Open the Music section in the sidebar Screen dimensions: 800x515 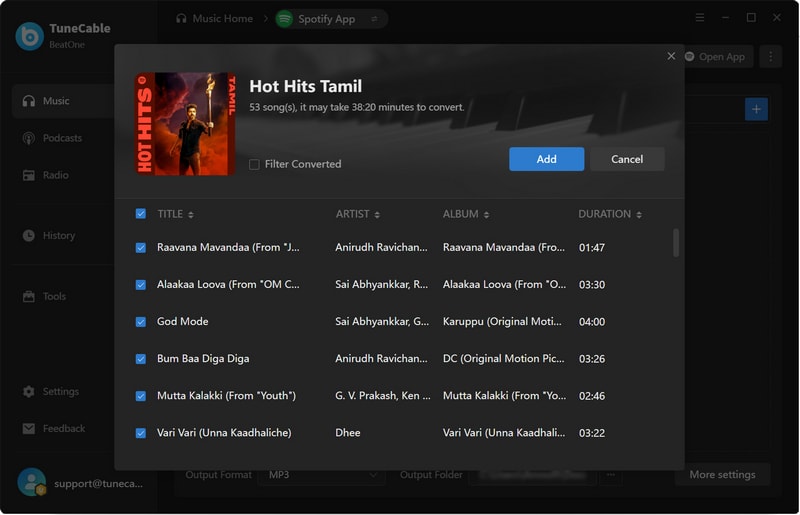click(63, 101)
